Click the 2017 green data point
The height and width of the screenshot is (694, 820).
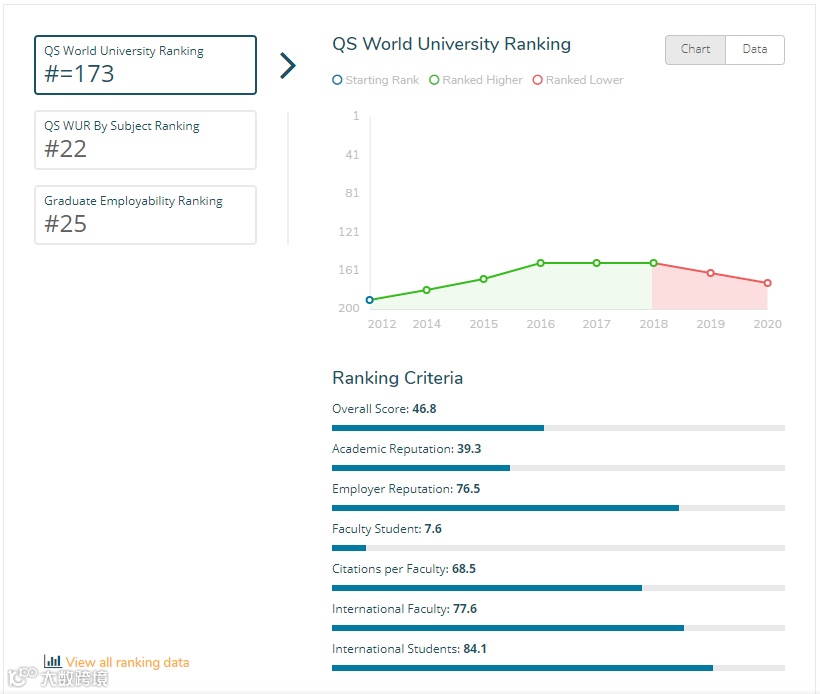tap(597, 263)
